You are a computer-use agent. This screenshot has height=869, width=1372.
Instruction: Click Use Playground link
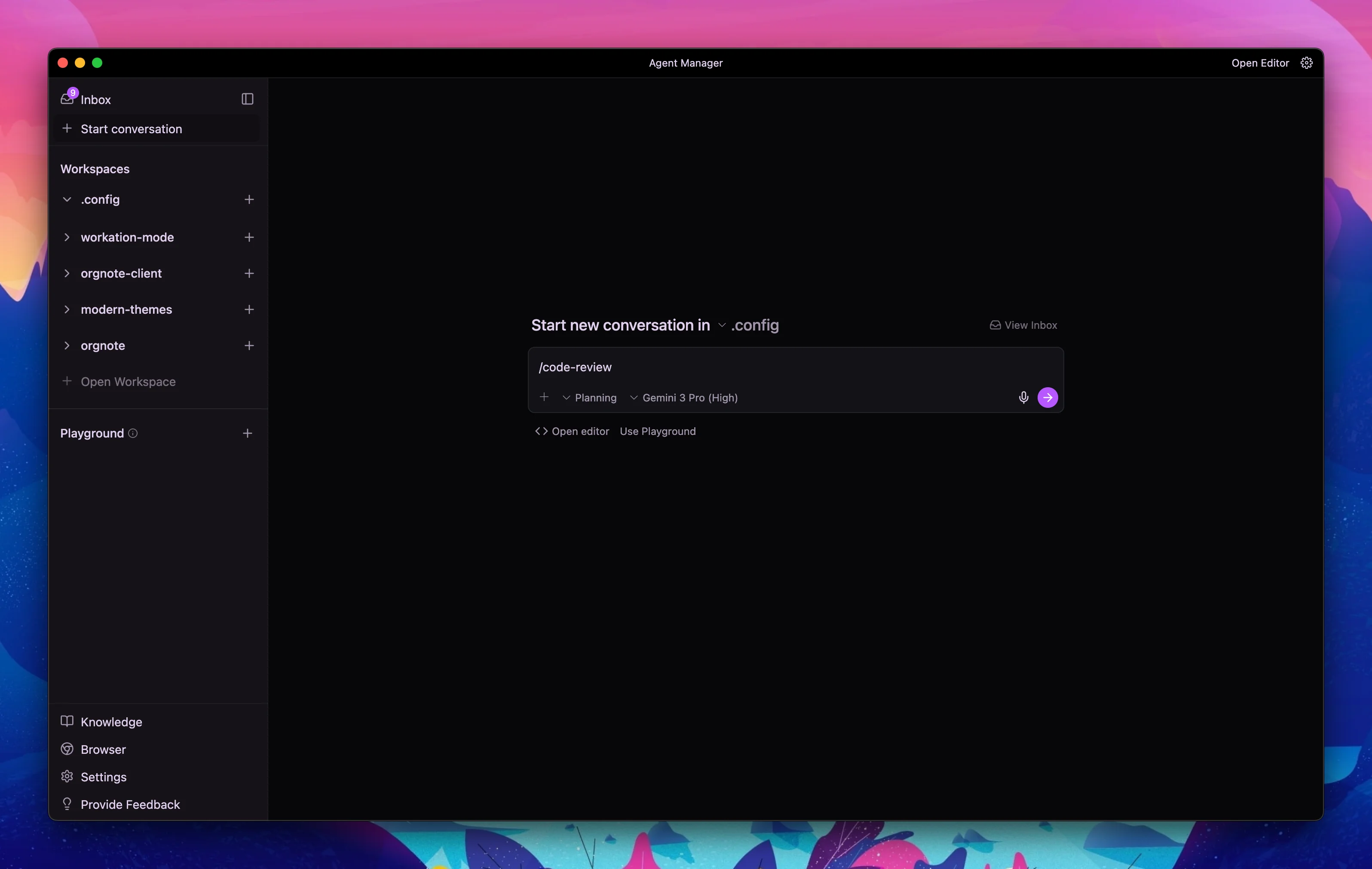pos(658,431)
